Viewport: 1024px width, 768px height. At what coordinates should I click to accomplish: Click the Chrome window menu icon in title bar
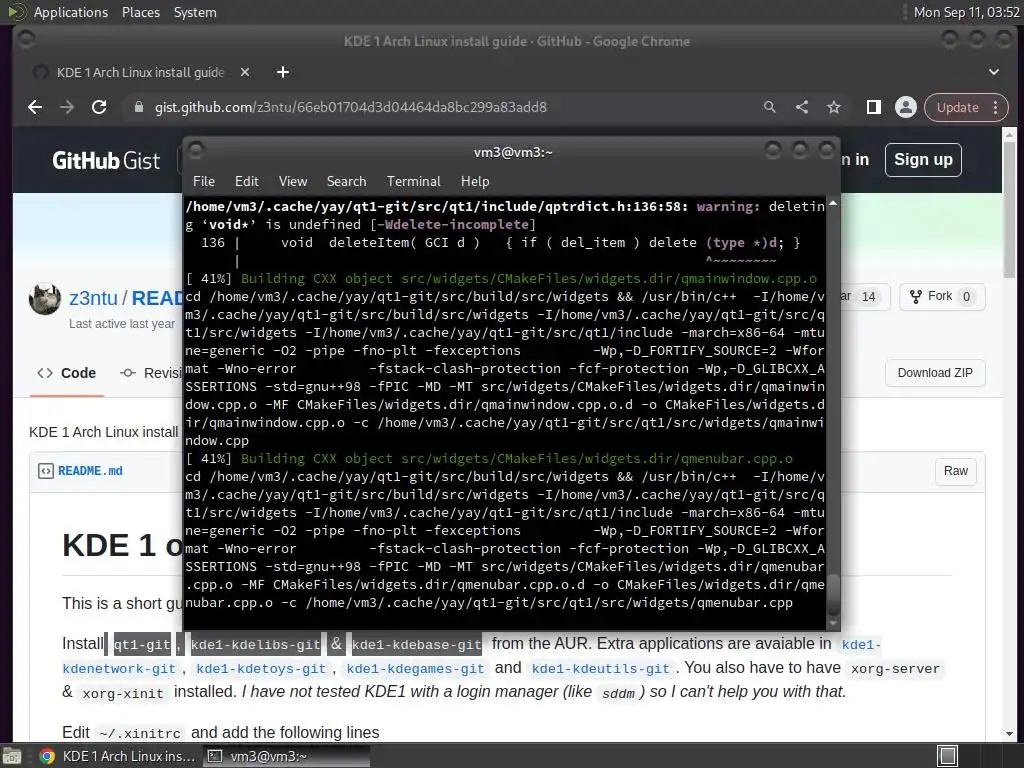pos(26,40)
